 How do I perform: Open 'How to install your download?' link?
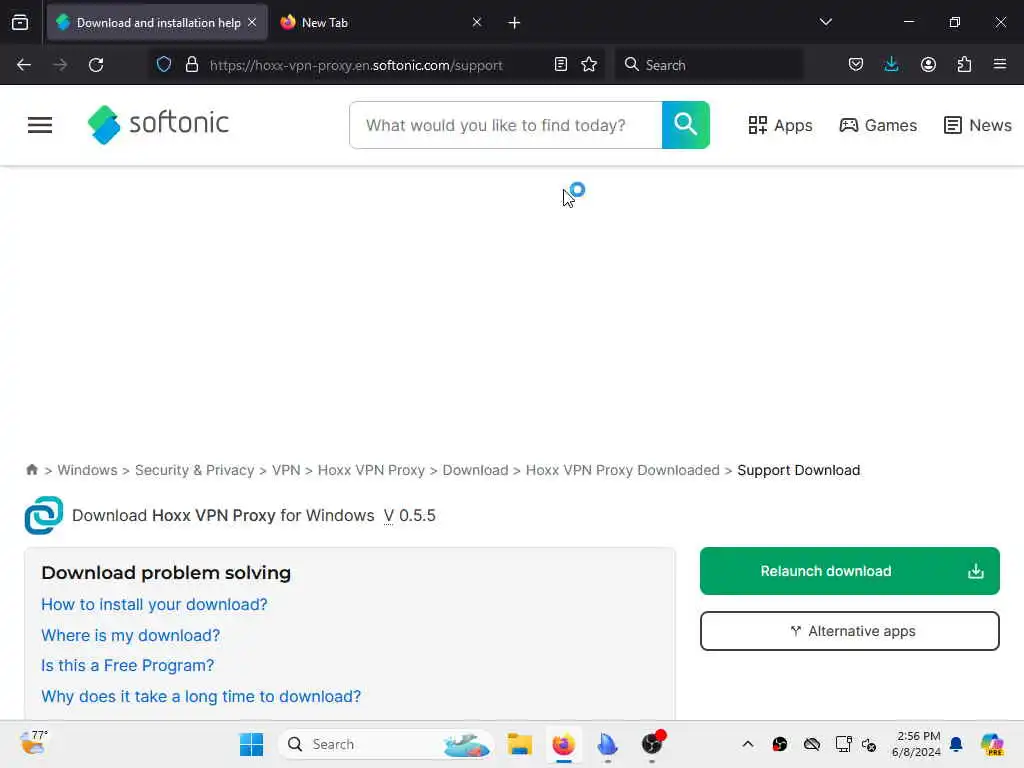(154, 605)
